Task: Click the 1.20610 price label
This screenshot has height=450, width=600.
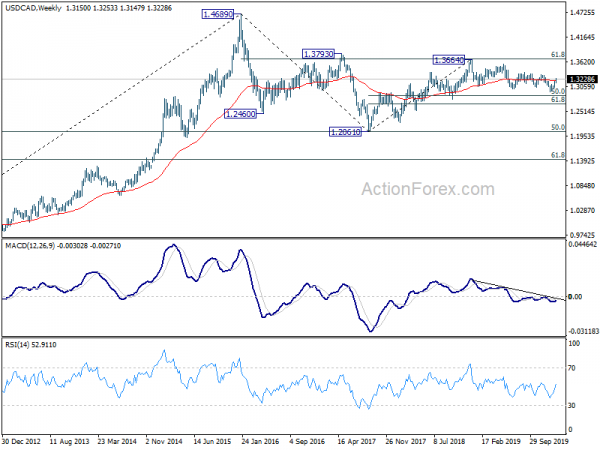Action: coord(345,132)
